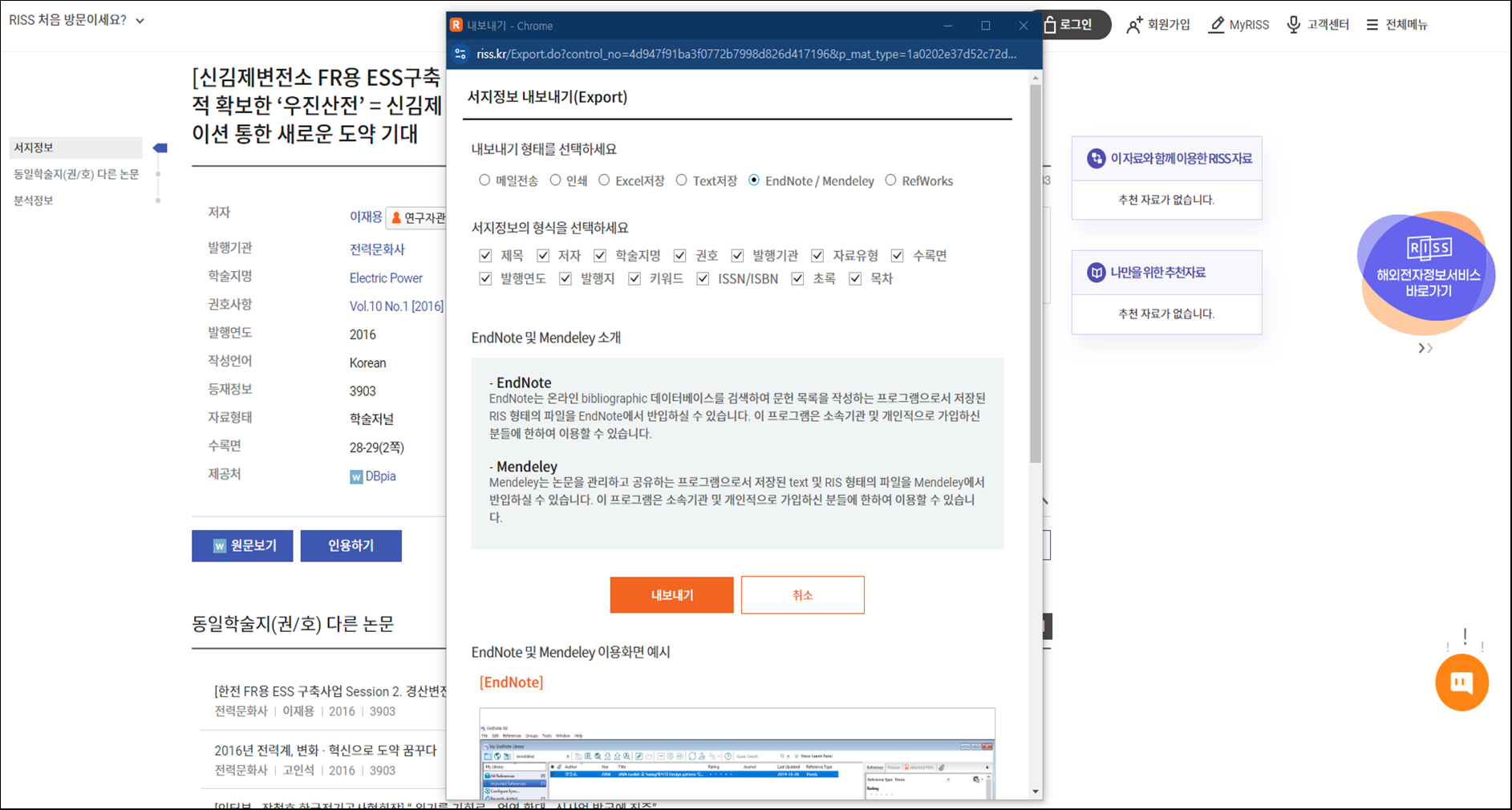Image resolution: width=1512 pixels, height=810 pixels.
Task: Uncheck the 학술지명 checkbox
Action: click(x=600, y=255)
